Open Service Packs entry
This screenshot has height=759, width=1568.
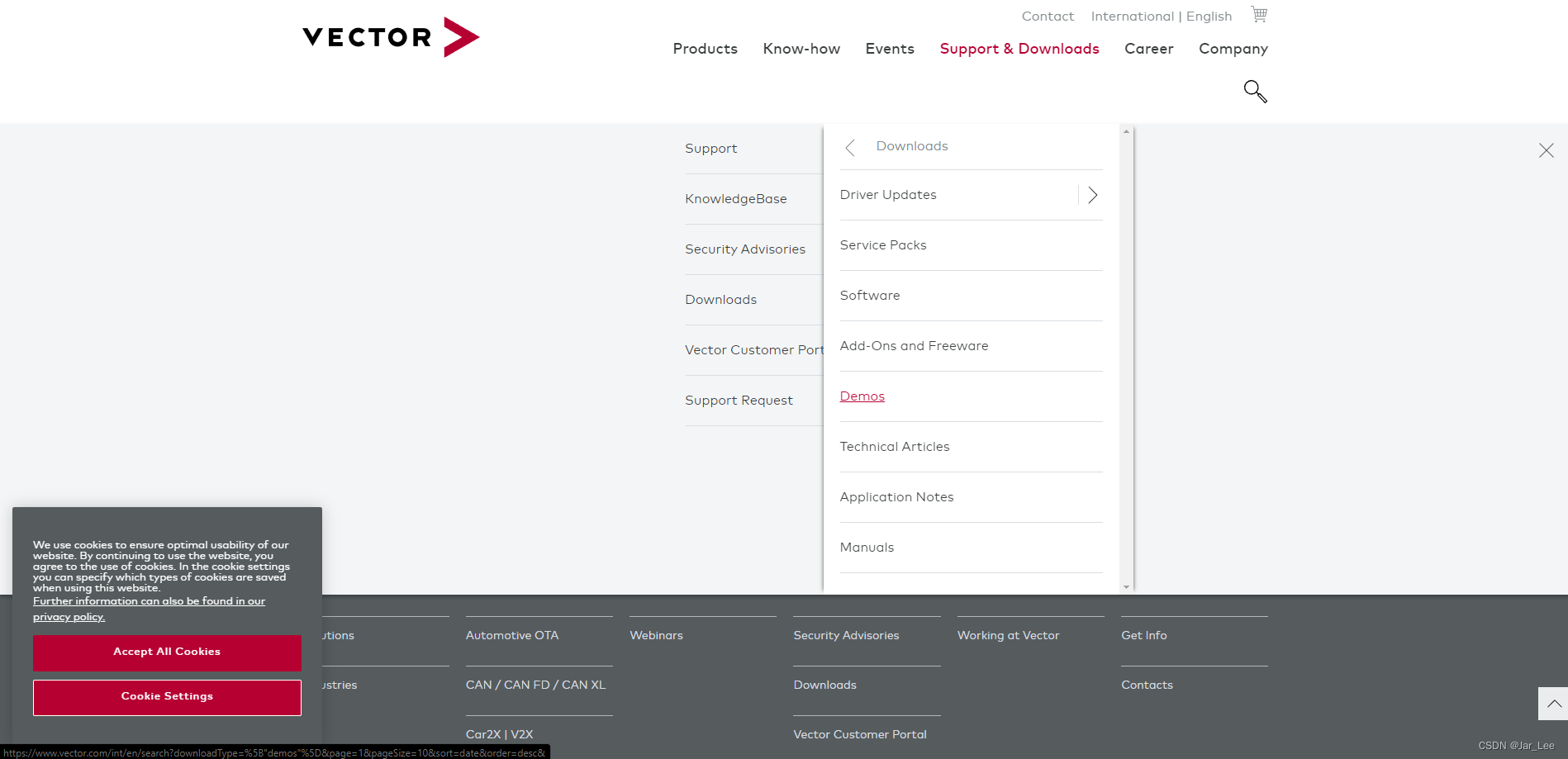tap(883, 245)
